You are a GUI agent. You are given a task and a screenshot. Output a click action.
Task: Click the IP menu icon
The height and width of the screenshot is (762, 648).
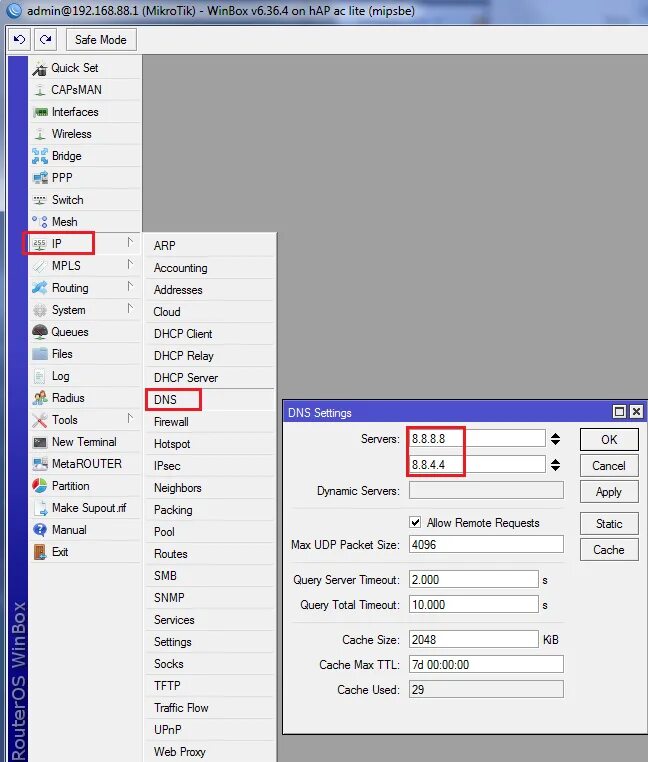click(x=39, y=243)
